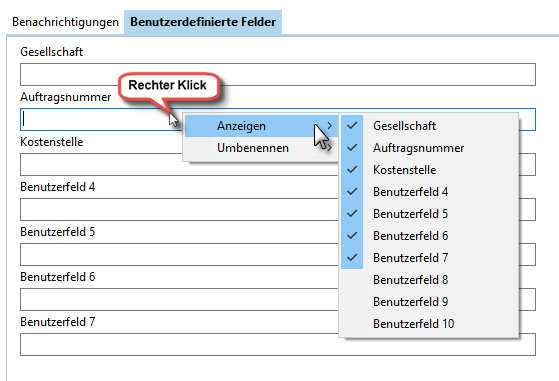This screenshot has width=559, height=381.
Task: Hide Benutzerfeld 4 via the submenu checkmark
Action: click(429, 192)
